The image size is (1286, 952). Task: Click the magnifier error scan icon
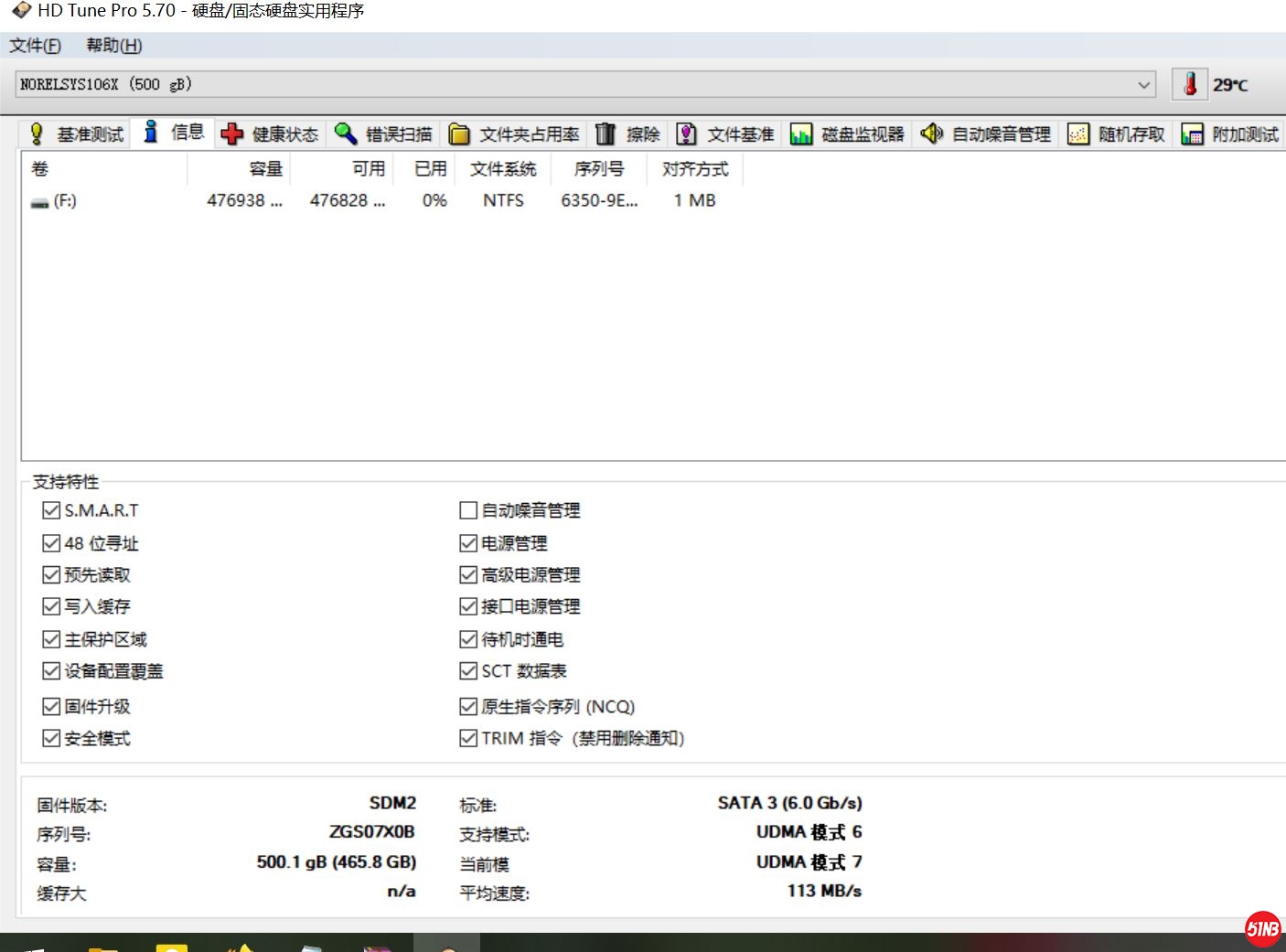(345, 134)
